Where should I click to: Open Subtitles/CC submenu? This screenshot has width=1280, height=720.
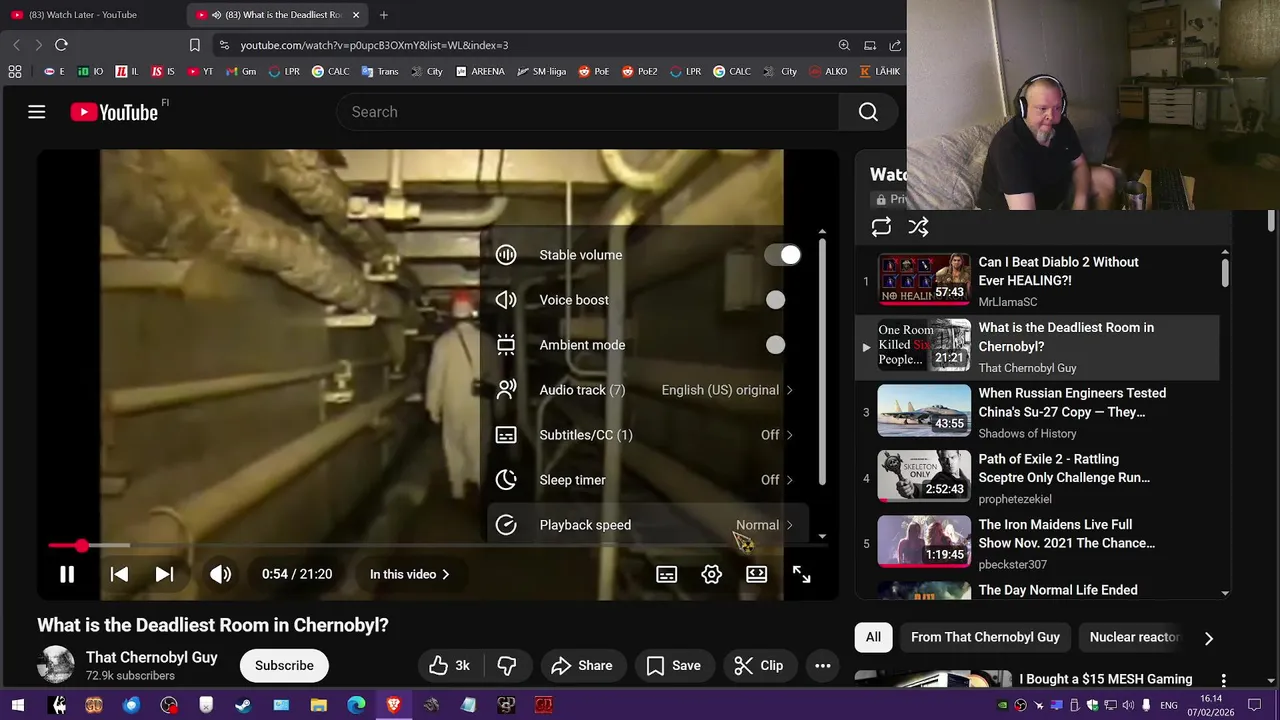point(647,435)
